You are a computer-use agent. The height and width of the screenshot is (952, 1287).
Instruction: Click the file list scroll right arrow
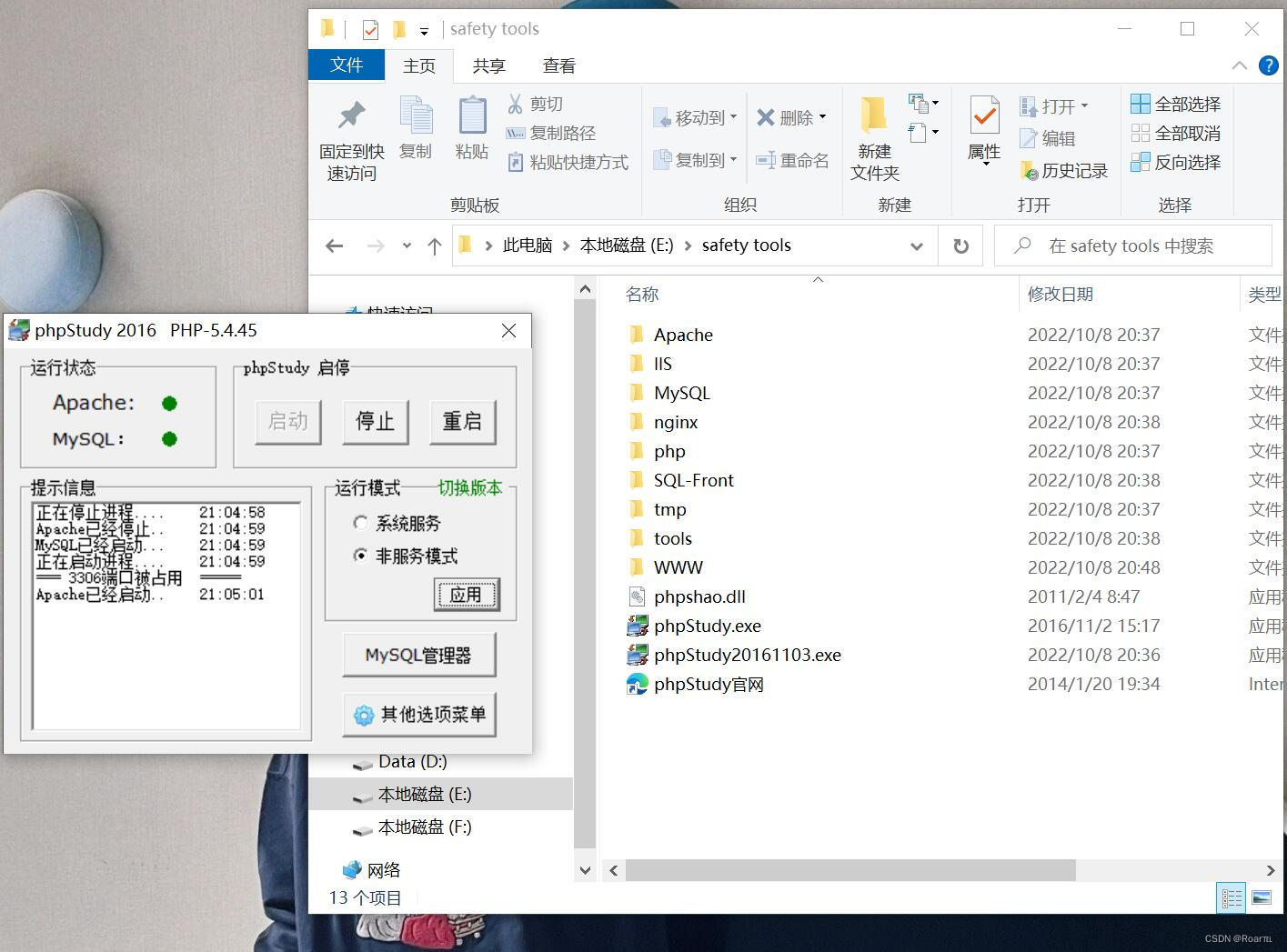pyautogui.click(x=1270, y=870)
